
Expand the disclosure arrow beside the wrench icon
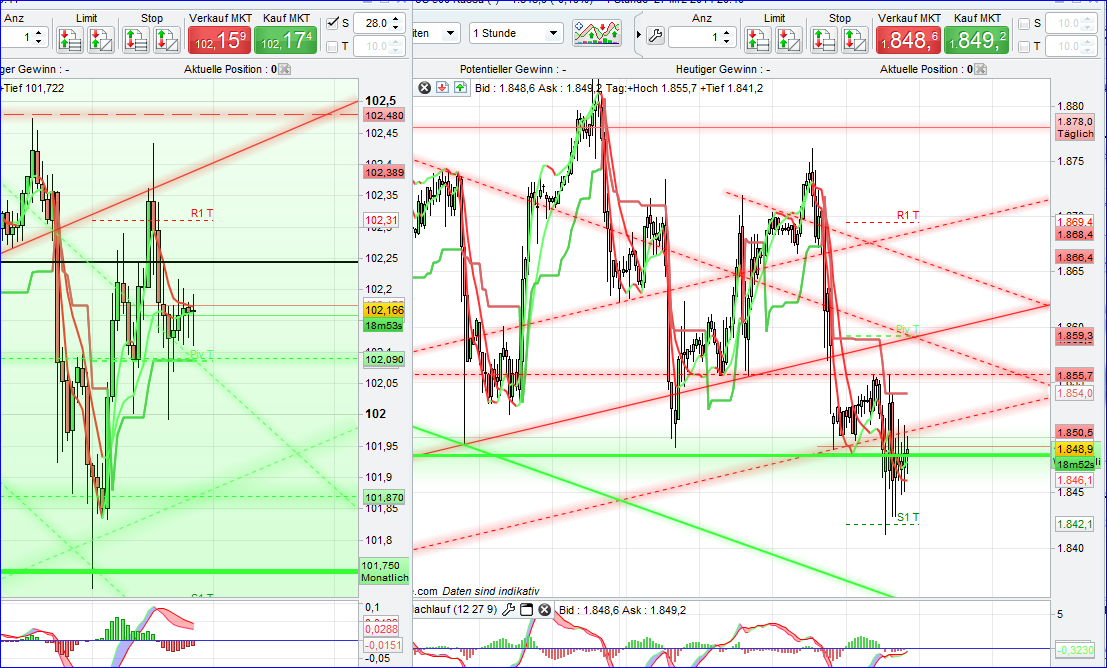click(x=638, y=34)
